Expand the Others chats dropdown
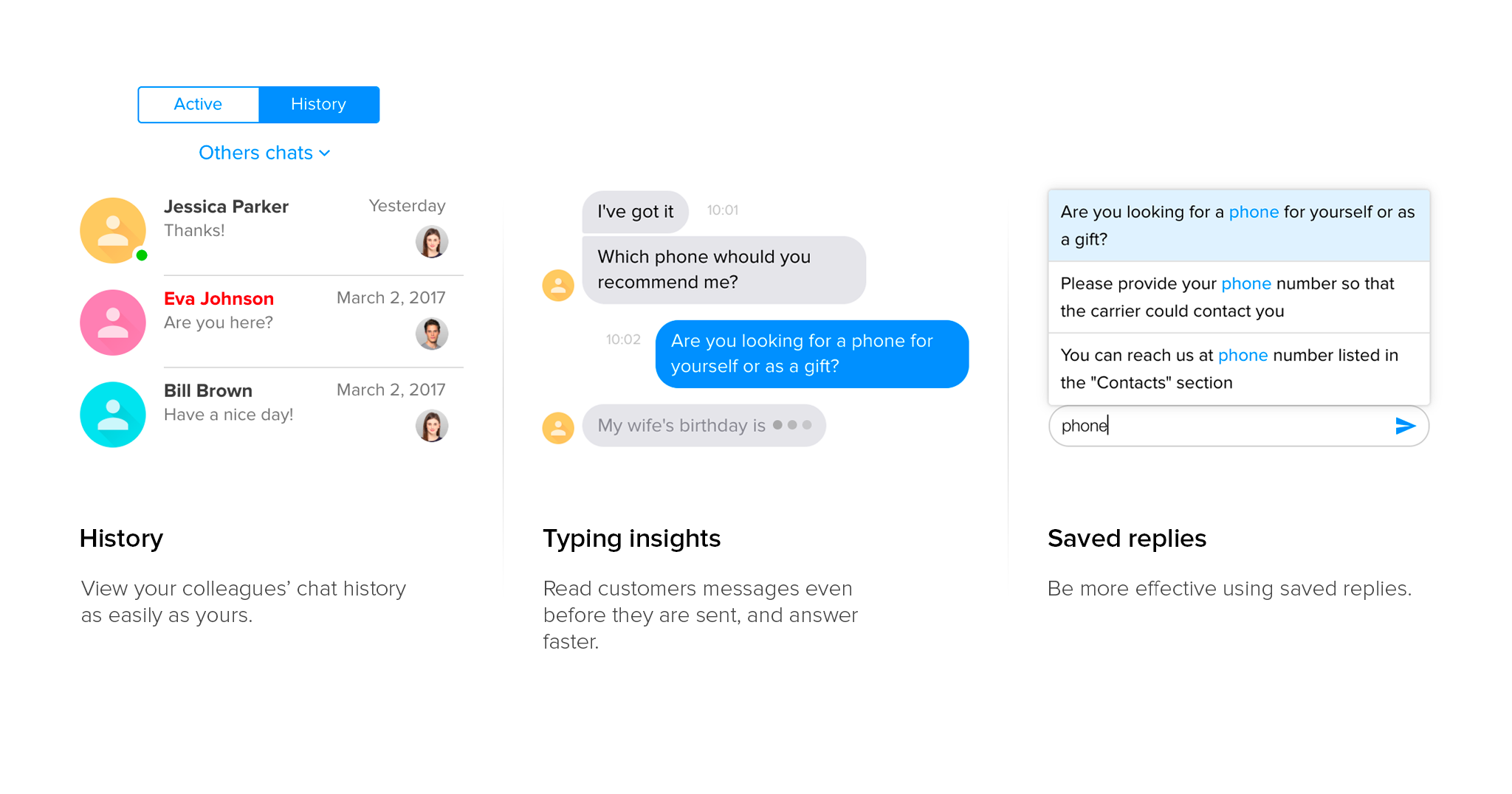 click(x=256, y=153)
